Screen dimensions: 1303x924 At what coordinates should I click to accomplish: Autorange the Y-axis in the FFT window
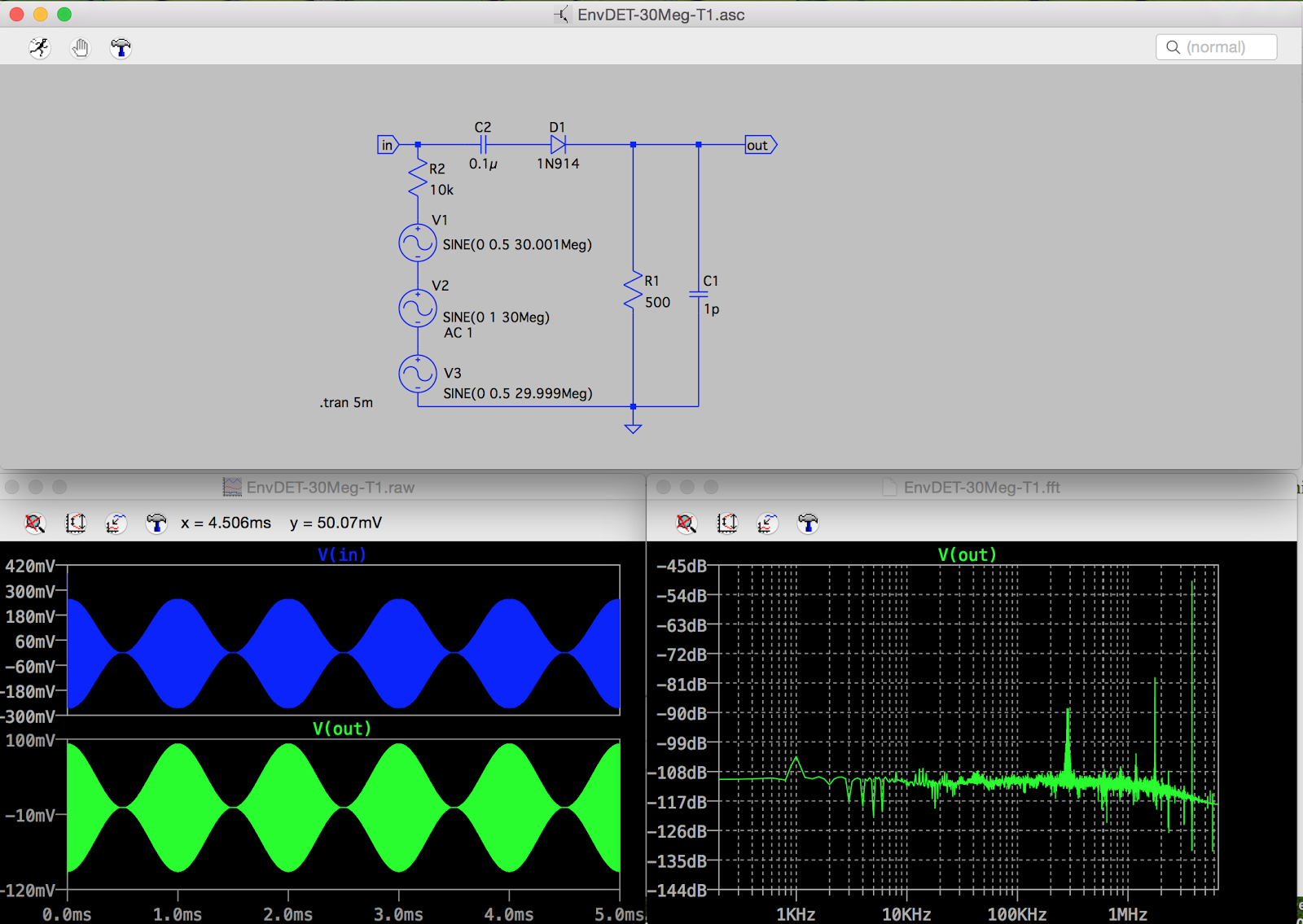click(x=727, y=523)
